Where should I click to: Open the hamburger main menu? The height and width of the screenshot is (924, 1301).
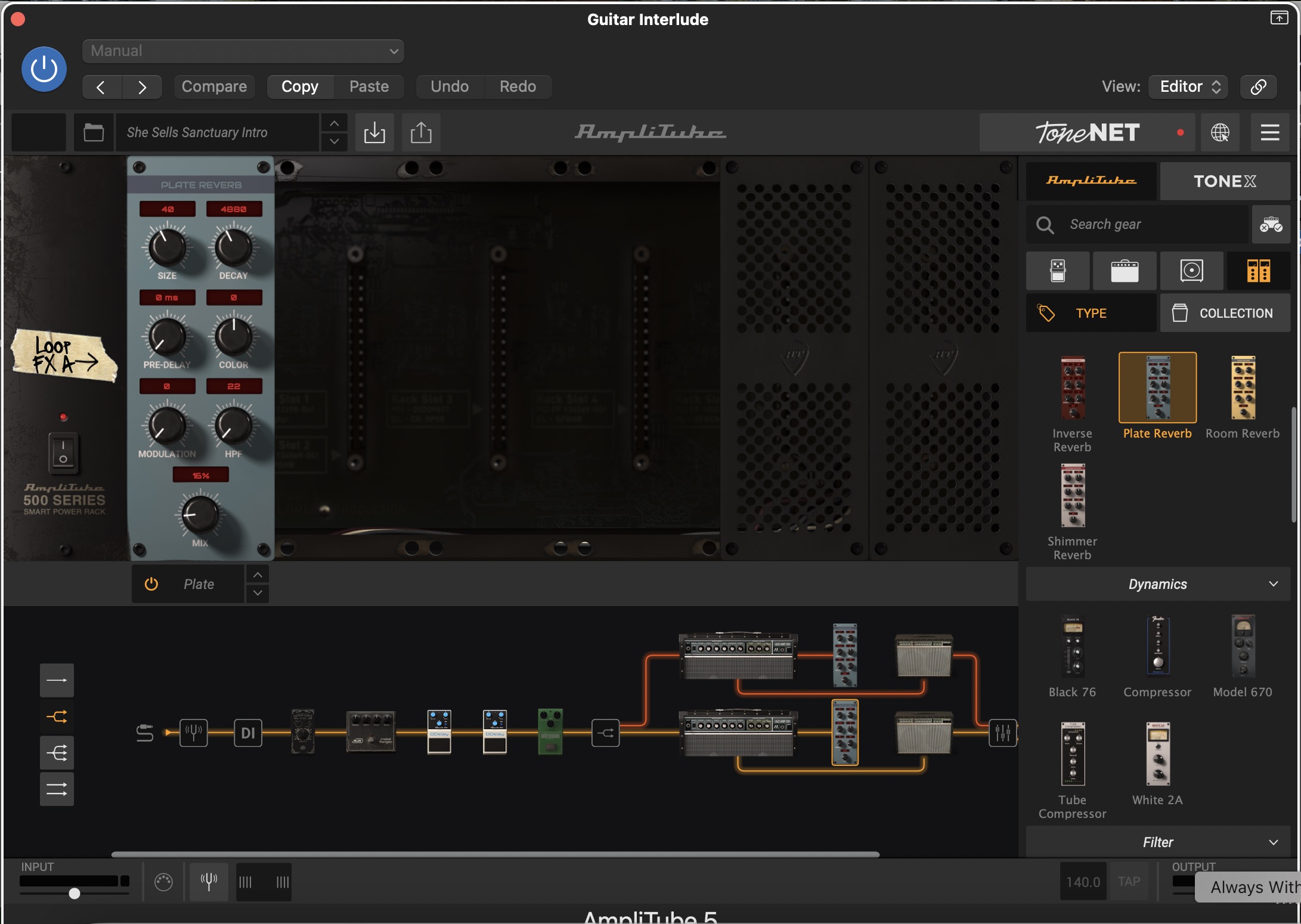(x=1270, y=132)
